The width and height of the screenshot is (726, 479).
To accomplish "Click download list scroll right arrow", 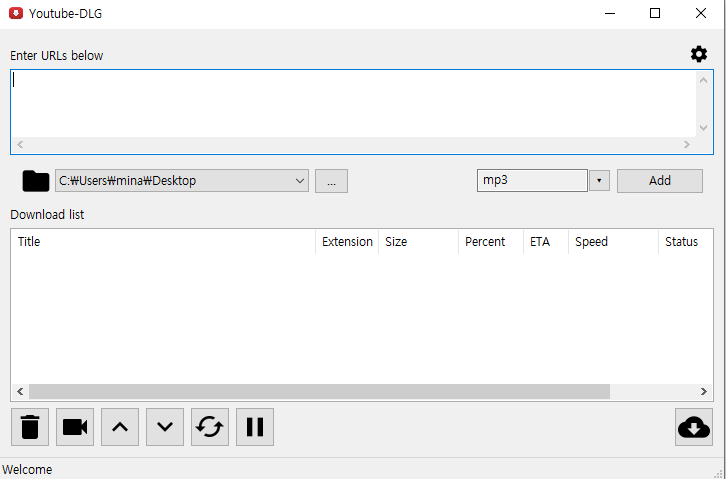I will click(704, 392).
